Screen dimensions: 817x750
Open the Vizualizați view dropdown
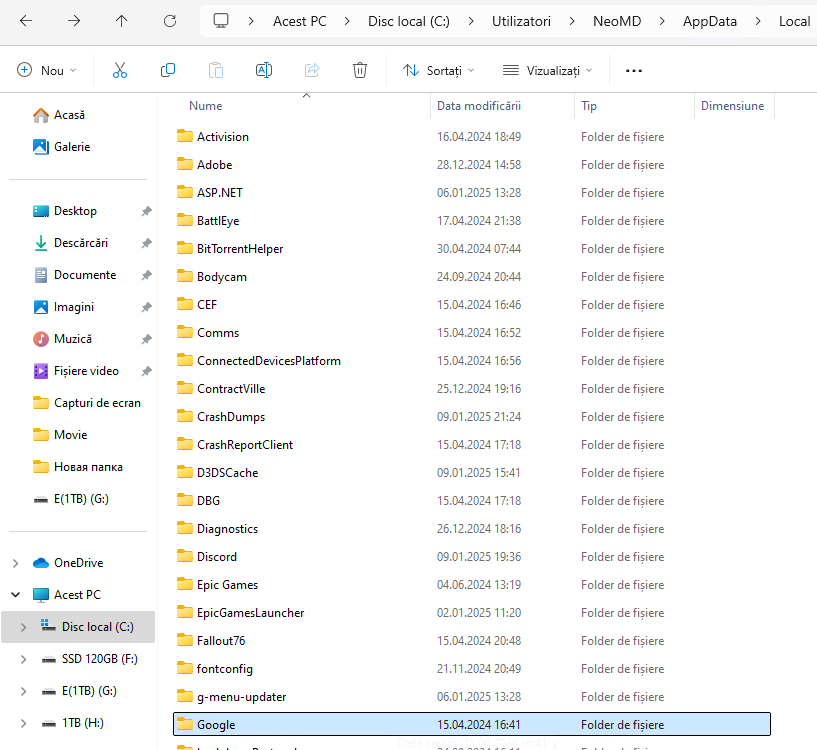coord(547,70)
